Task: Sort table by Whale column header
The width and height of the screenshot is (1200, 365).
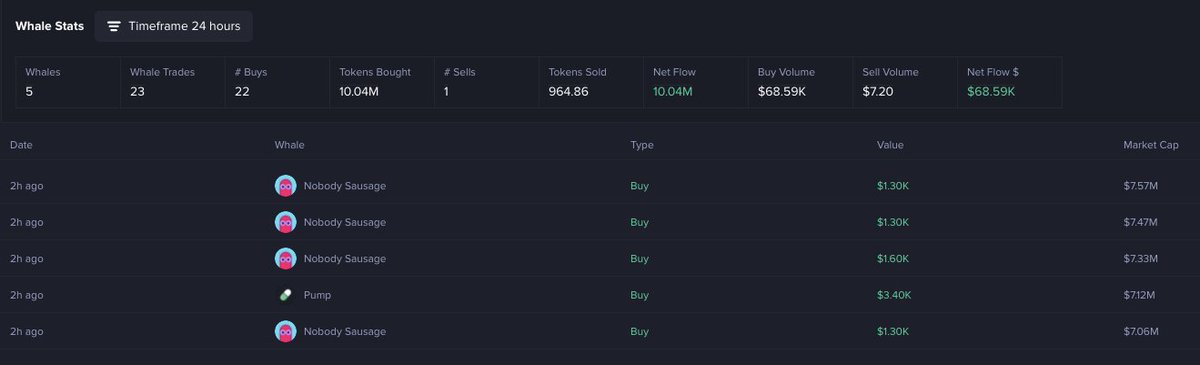Action: [x=289, y=146]
